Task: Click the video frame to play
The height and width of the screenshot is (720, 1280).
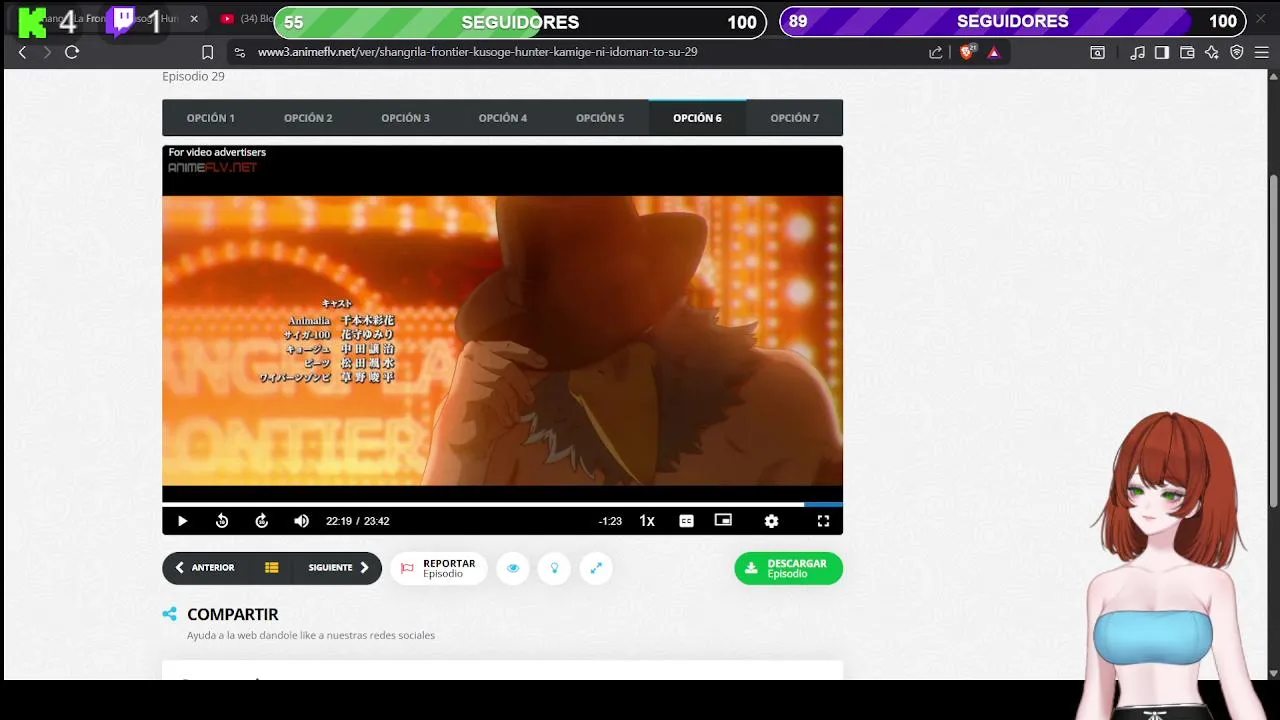Action: (x=502, y=340)
